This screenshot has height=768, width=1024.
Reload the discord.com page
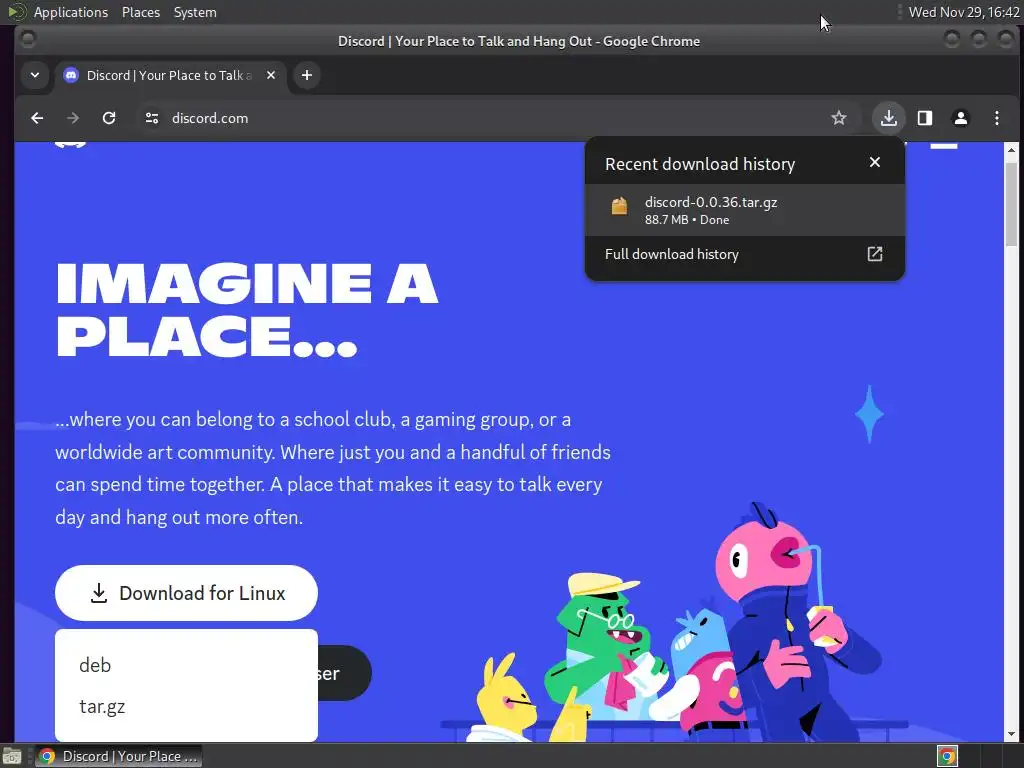point(109,118)
